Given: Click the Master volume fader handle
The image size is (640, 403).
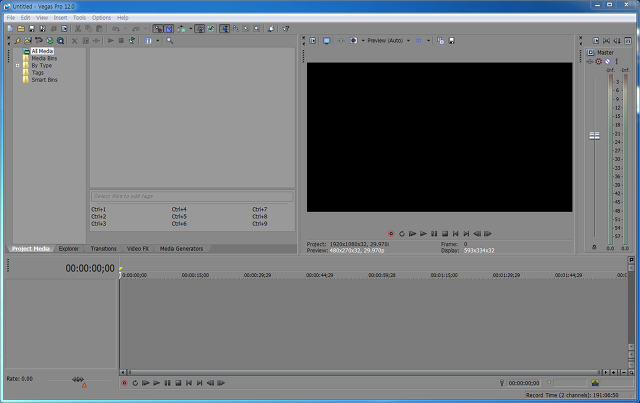Looking at the screenshot, I should 595,136.
